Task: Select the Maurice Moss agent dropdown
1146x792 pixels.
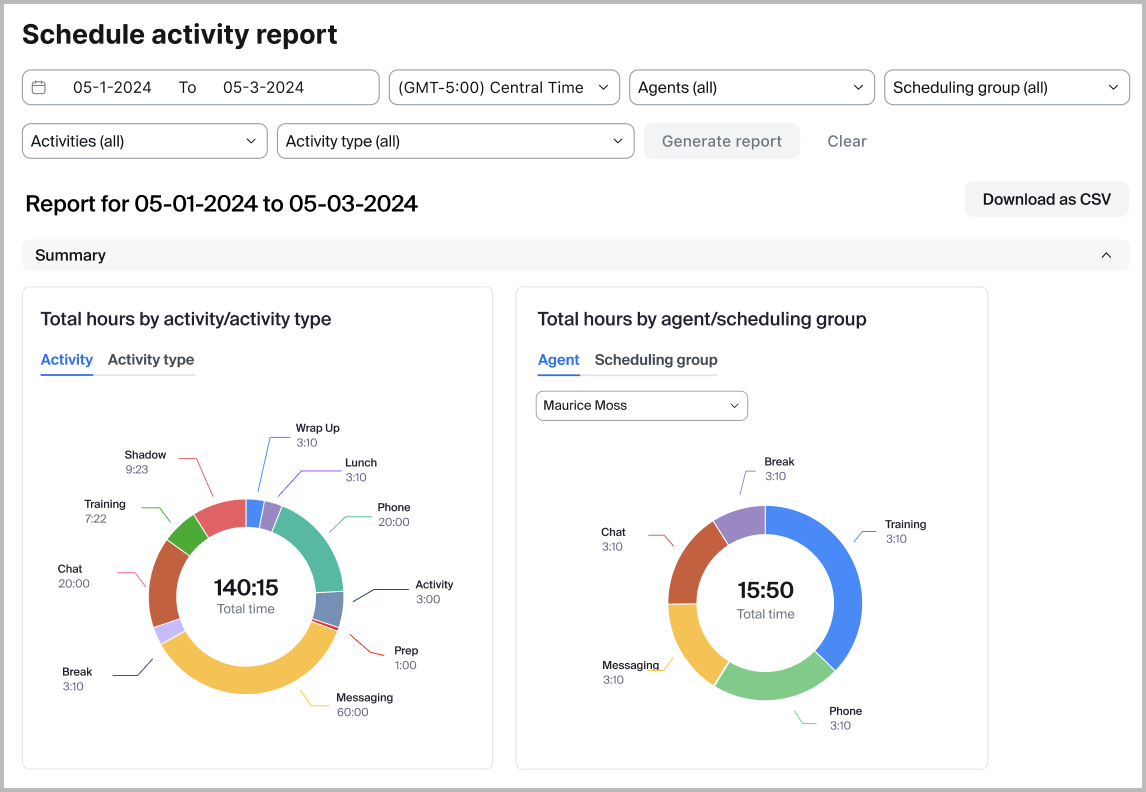Action: point(641,406)
